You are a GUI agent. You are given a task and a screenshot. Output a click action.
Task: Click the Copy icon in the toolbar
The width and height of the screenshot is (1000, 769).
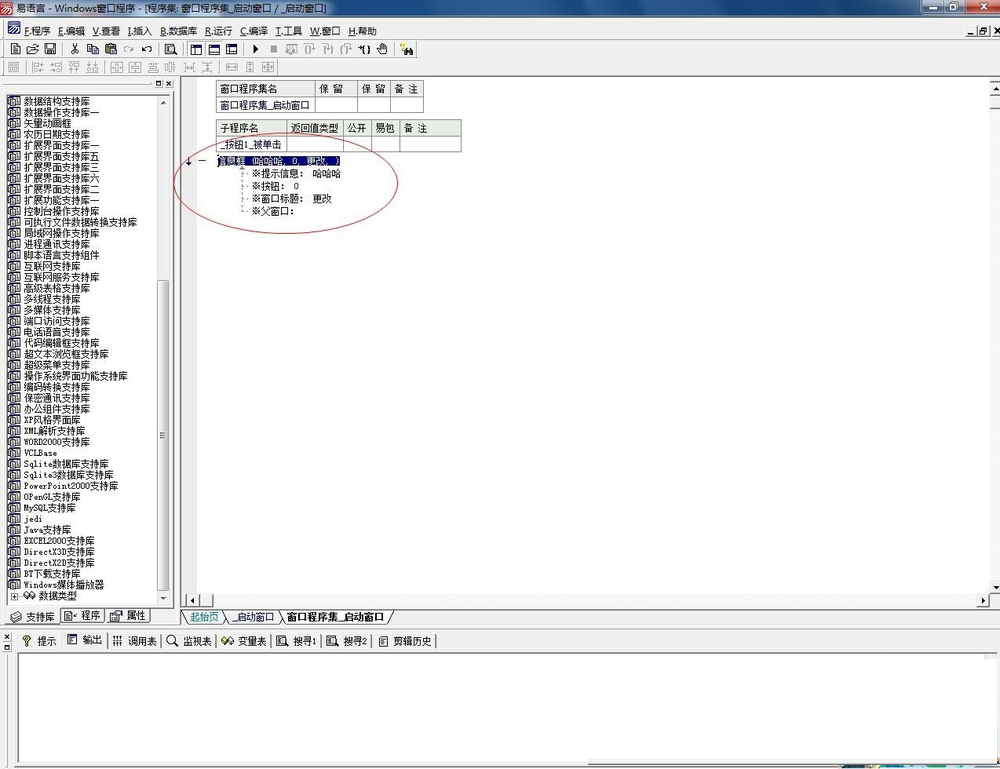(92, 49)
